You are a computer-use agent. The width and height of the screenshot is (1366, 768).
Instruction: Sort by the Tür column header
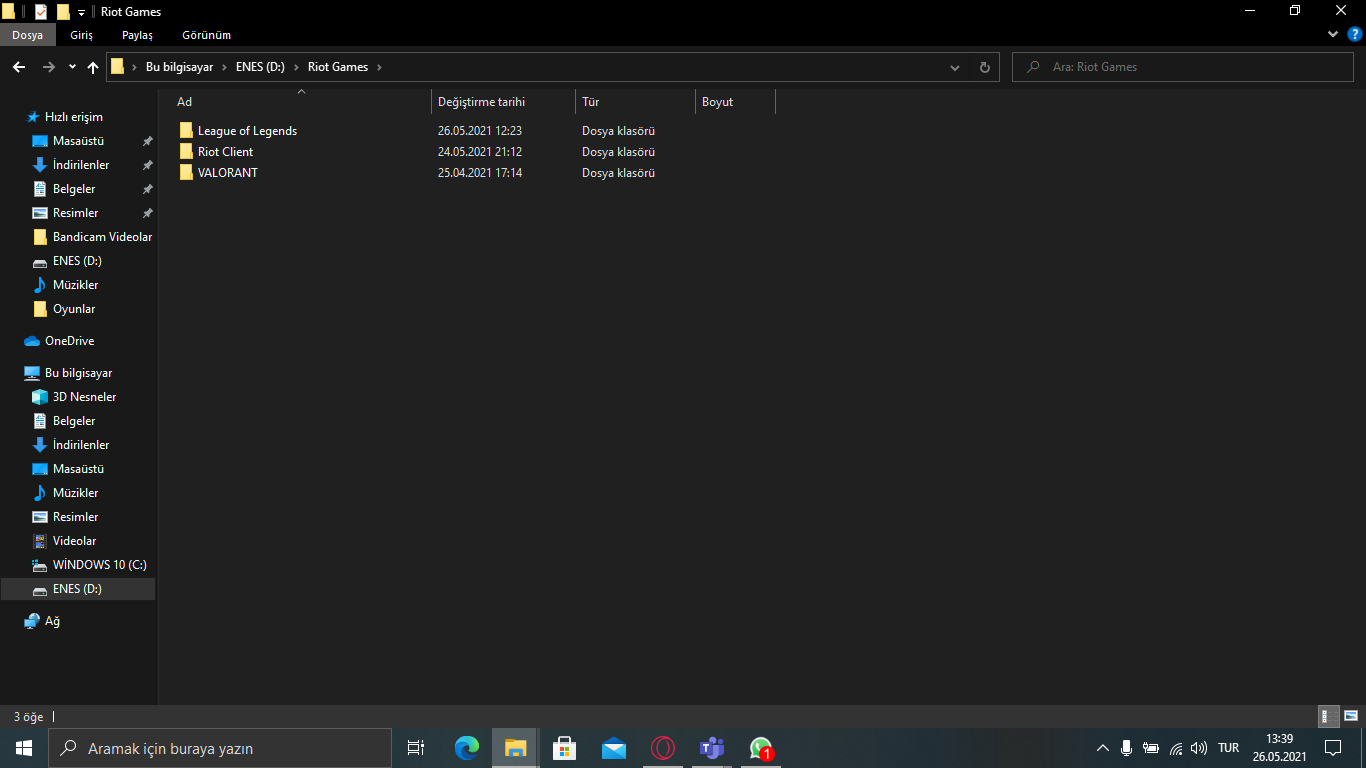coord(635,102)
